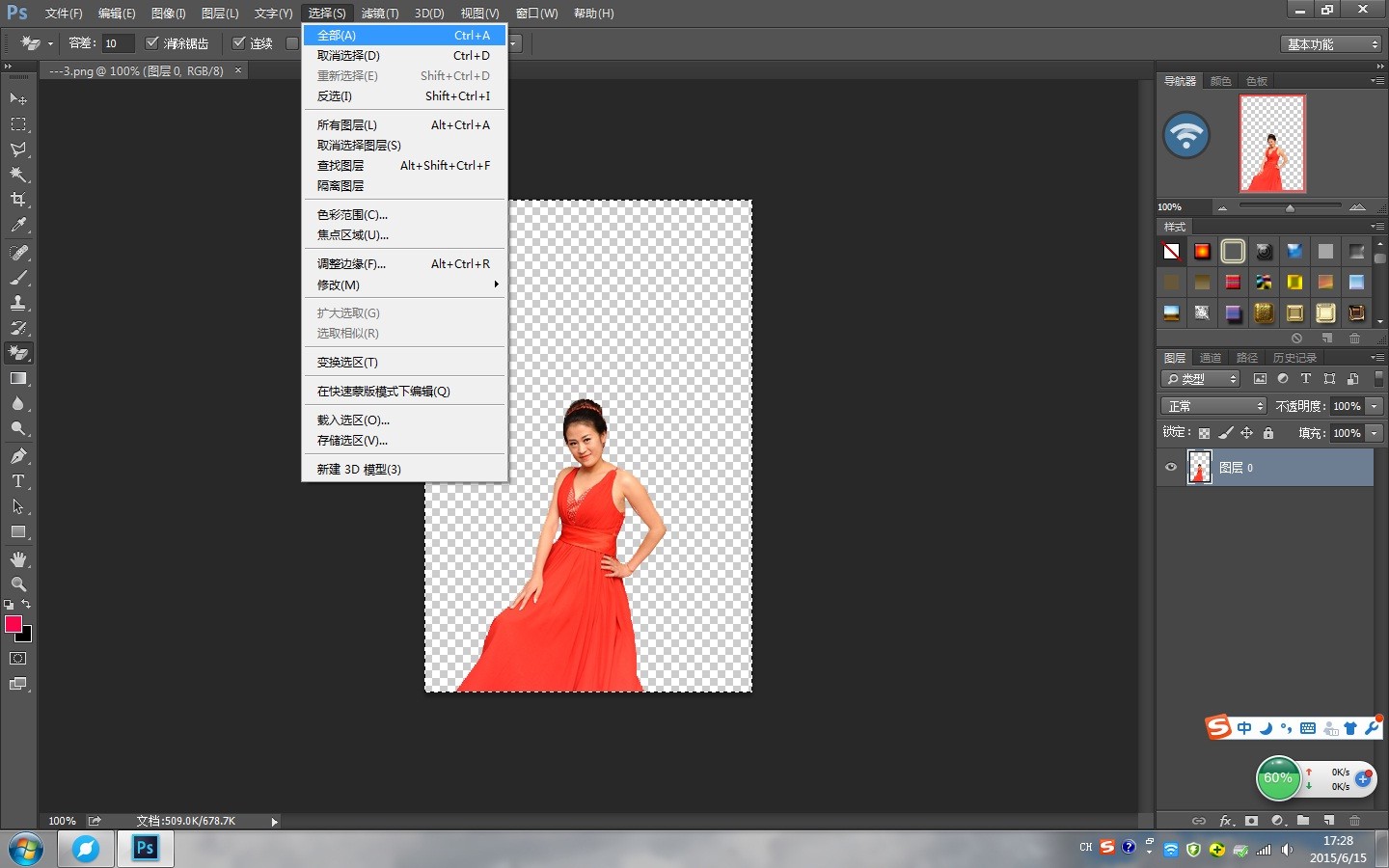The width and height of the screenshot is (1389, 868).
Task: Choose 反选(I) from the menu
Action: [x=405, y=95]
